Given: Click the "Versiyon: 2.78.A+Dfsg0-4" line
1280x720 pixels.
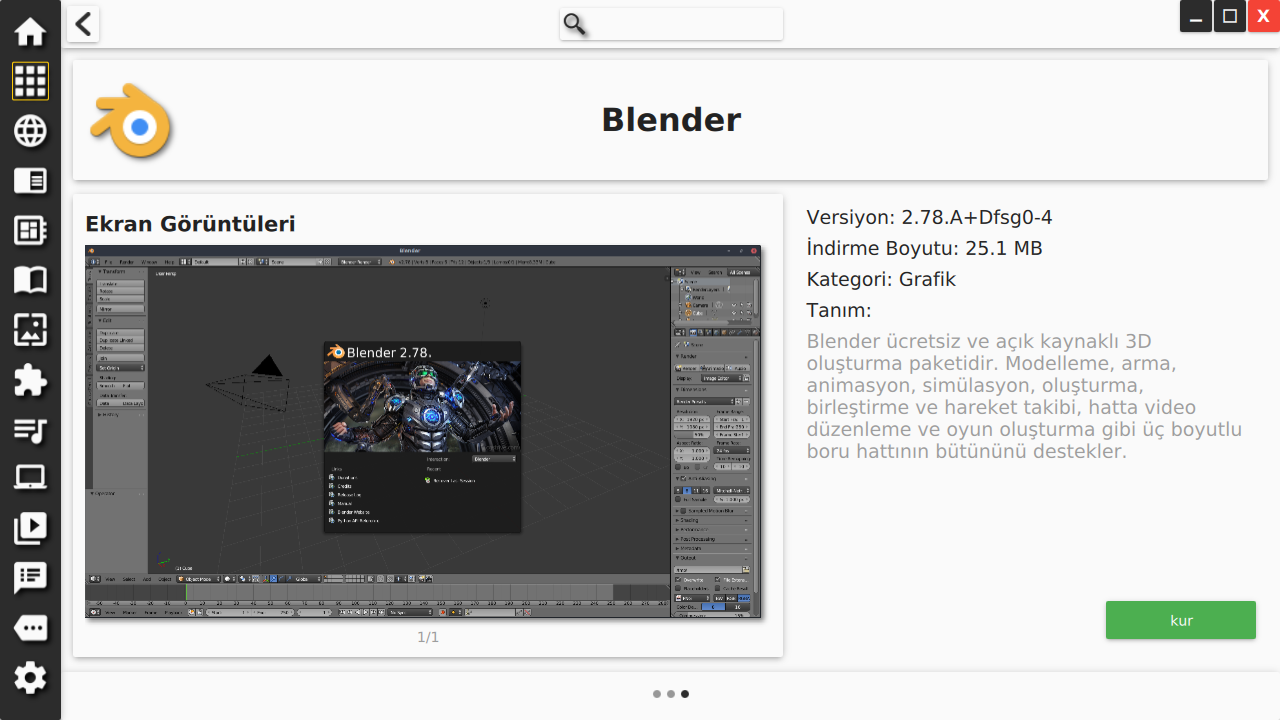Looking at the screenshot, I should coord(930,218).
